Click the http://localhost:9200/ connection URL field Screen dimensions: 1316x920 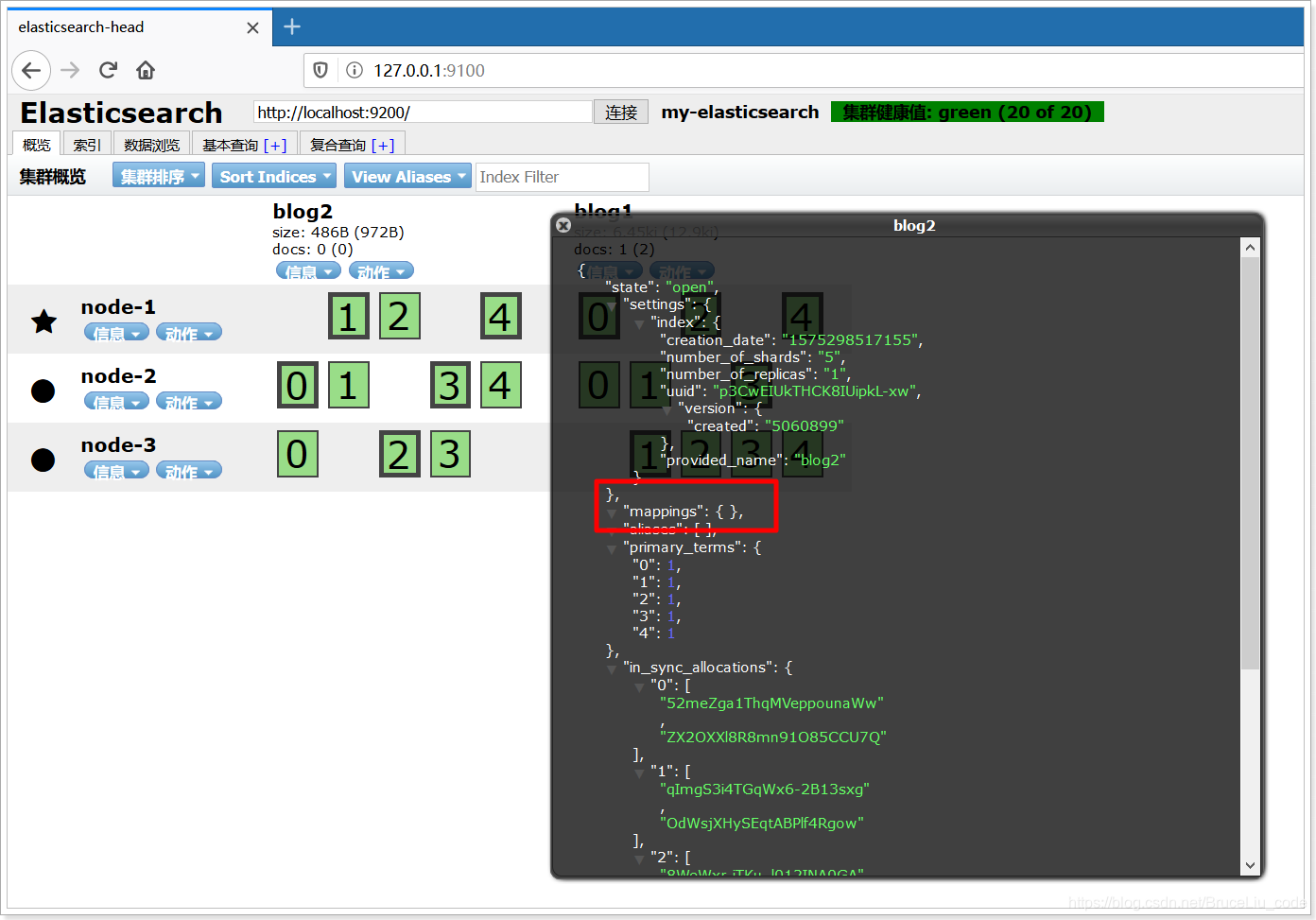[x=423, y=113]
